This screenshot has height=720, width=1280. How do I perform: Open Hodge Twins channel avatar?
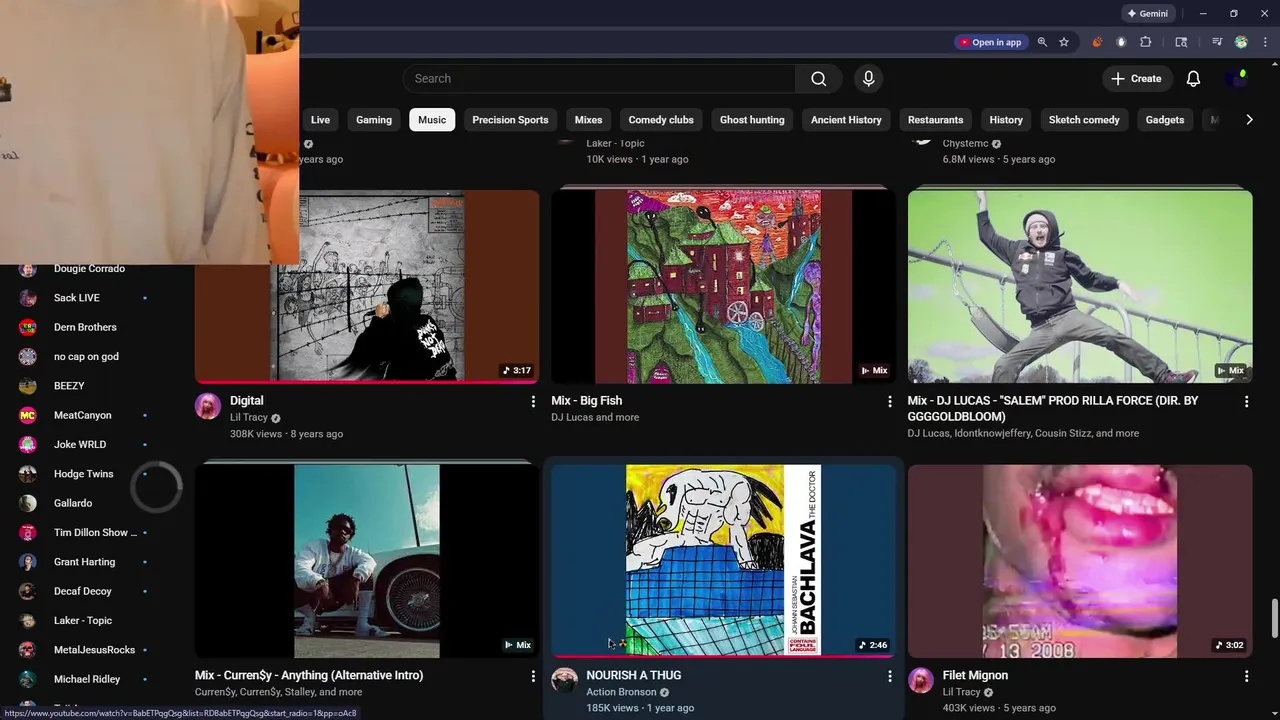(x=28, y=474)
